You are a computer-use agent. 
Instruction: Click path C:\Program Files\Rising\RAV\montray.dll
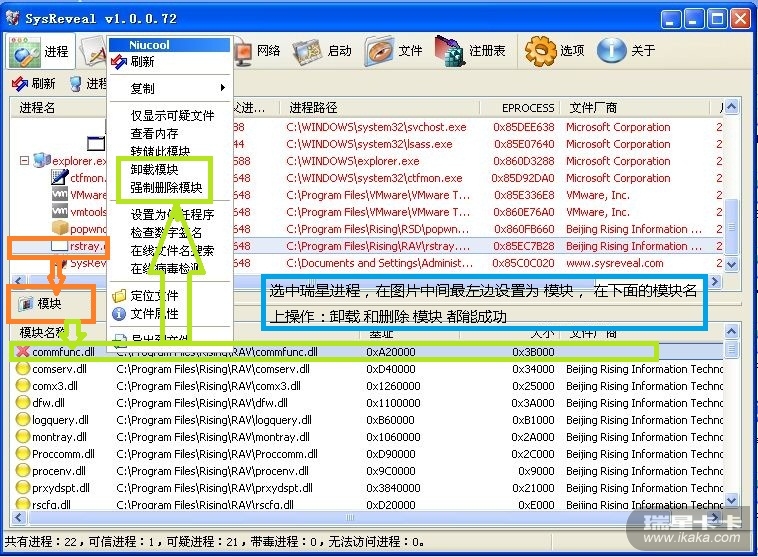point(213,437)
